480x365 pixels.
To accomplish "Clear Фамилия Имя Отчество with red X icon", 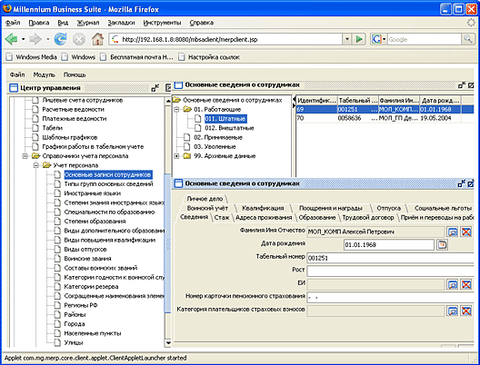I will (x=466, y=232).
